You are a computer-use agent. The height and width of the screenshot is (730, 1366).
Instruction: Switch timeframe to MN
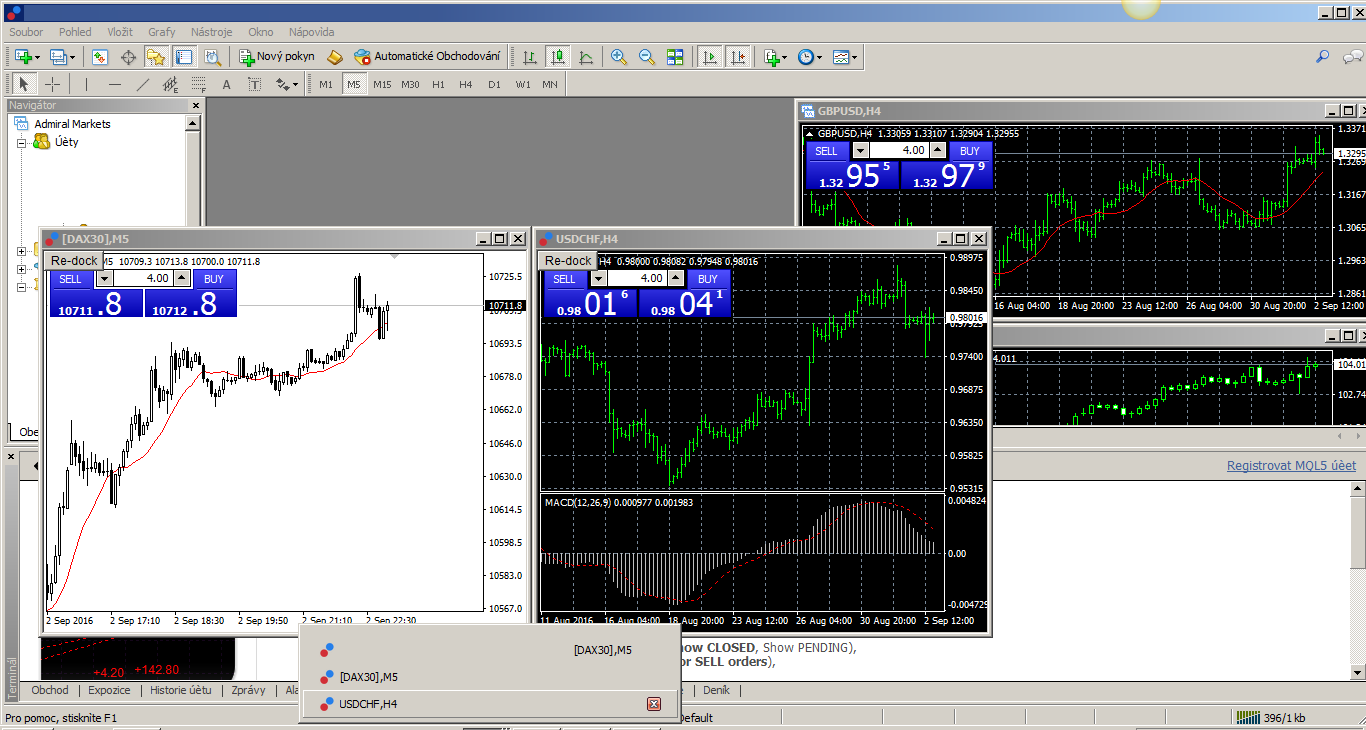click(550, 84)
